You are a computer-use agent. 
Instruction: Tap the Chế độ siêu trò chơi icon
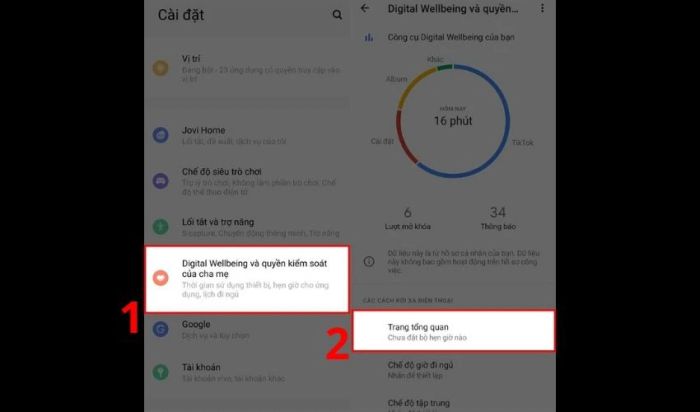[x=160, y=181]
